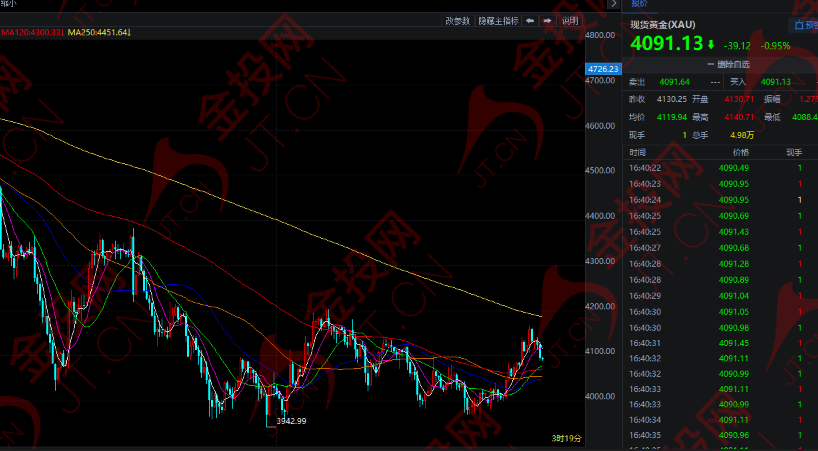Click the 4726.23 price axis marker
The width and height of the screenshot is (818, 451).
click(x=603, y=69)
